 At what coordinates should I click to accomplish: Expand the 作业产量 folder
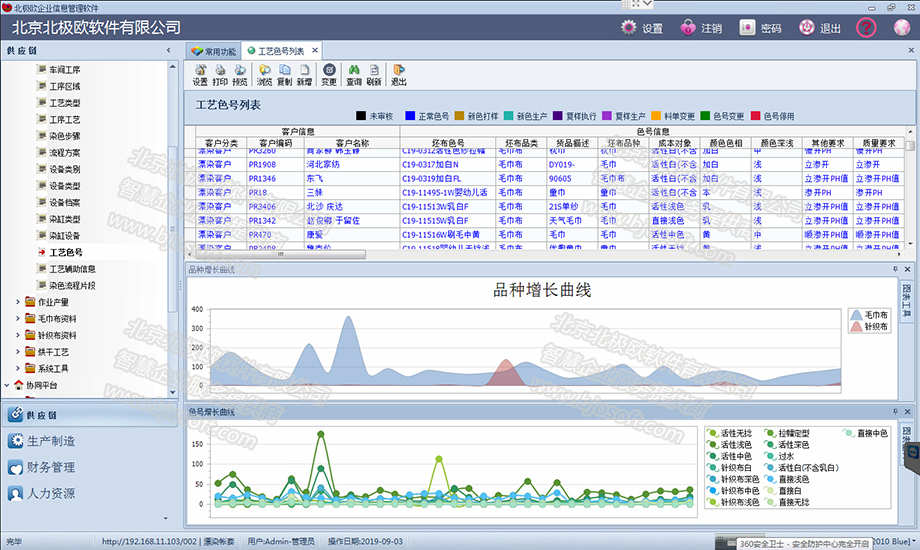click(18, 302)
